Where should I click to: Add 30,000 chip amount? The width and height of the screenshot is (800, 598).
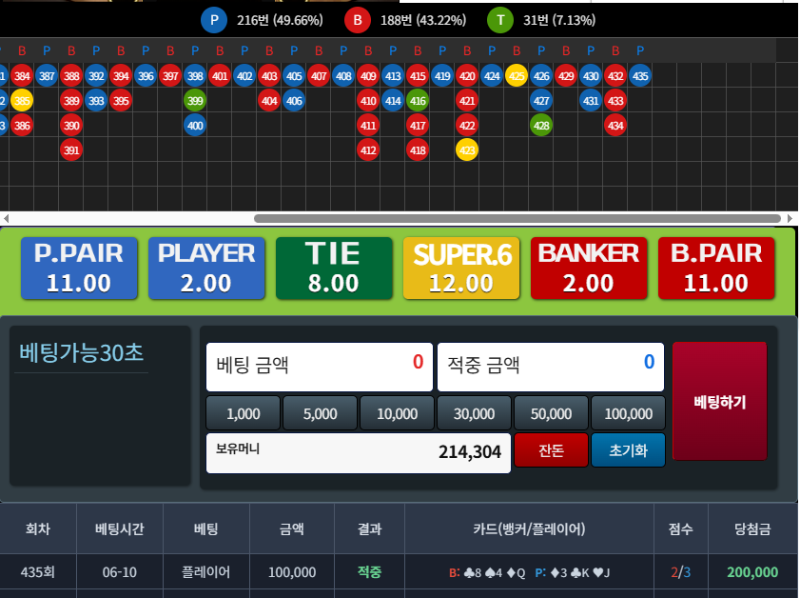tap(474, 413)
